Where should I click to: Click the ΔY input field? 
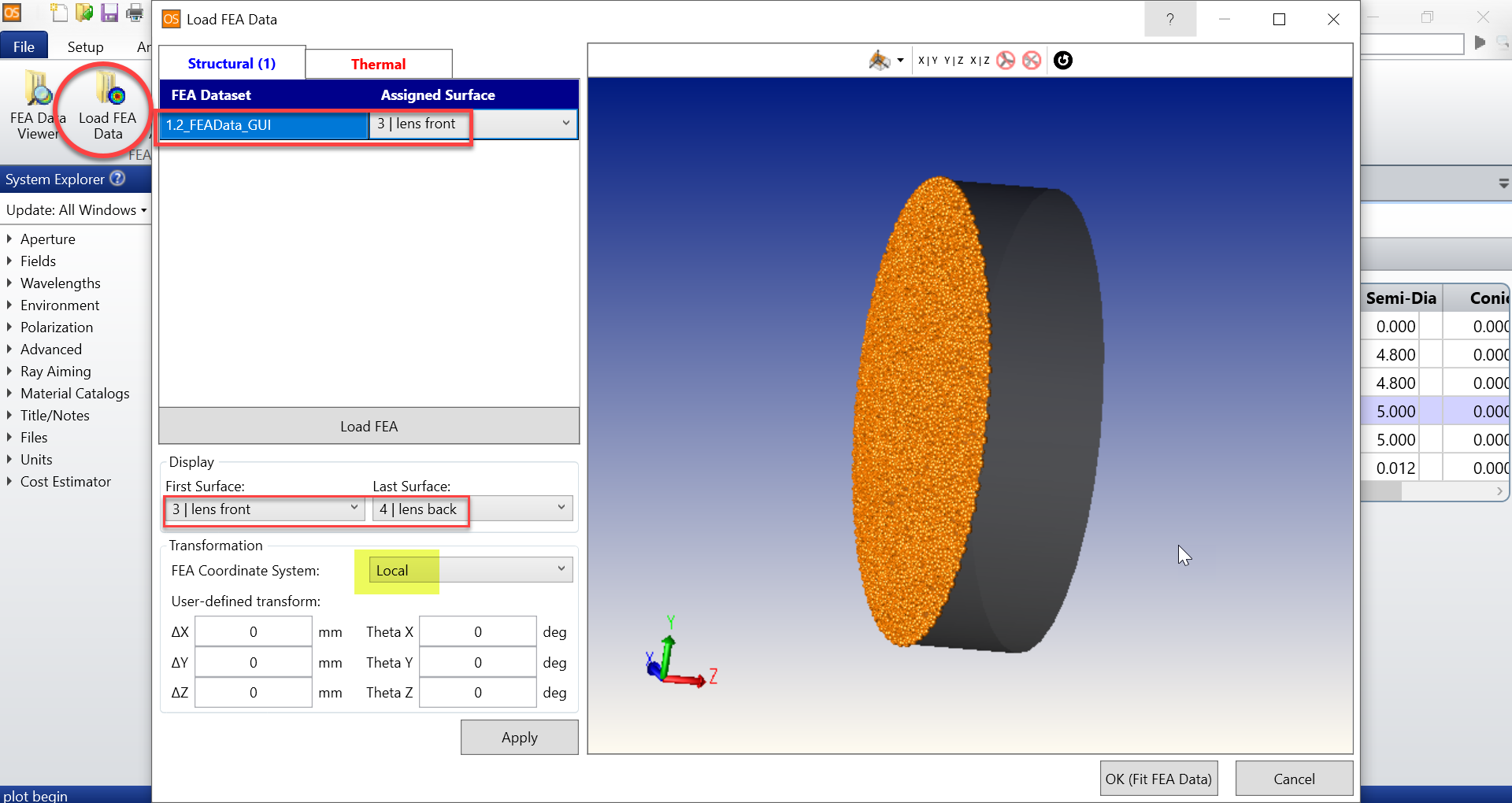click(254, 662)
